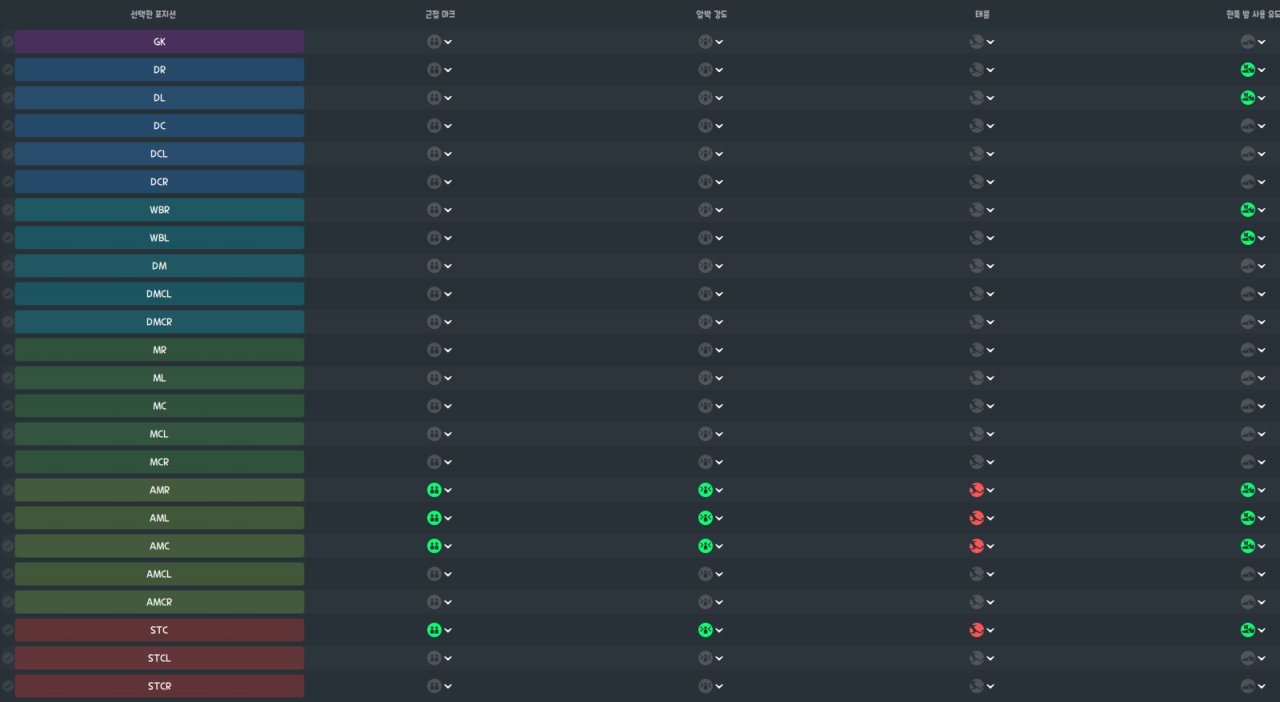Screen dimensions: 1280x702
Task: Toggle the check circle beside STCR
Action: (8, 686)
